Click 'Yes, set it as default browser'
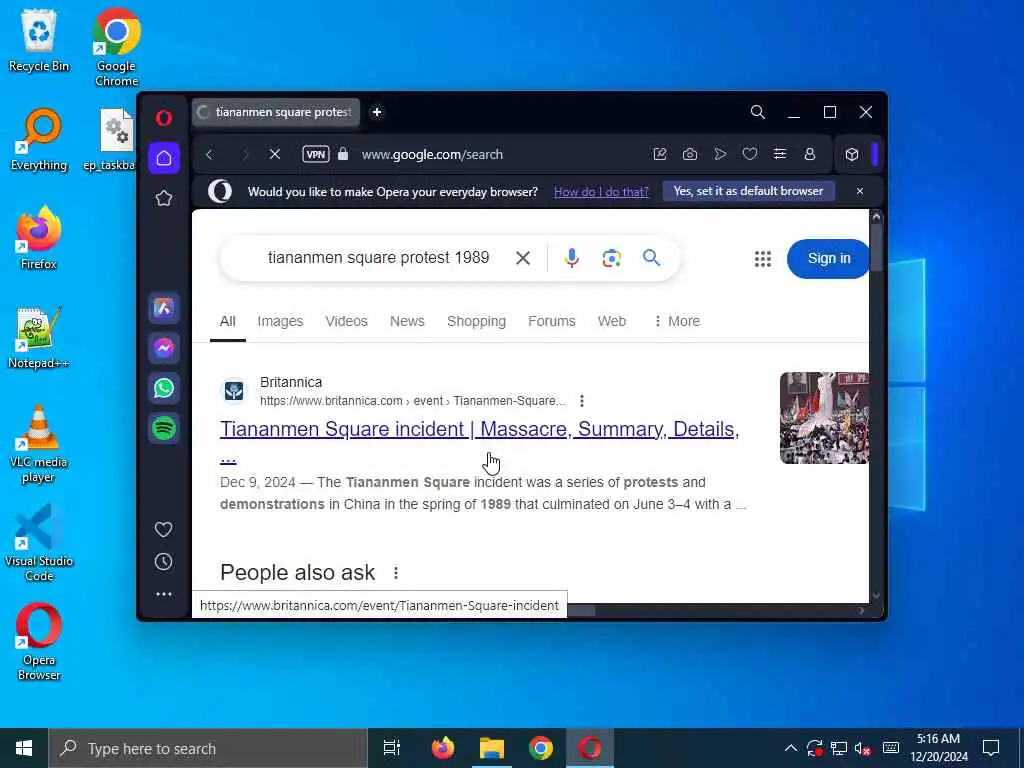The height and width of the screenshot is (768, 1024). 748,191
